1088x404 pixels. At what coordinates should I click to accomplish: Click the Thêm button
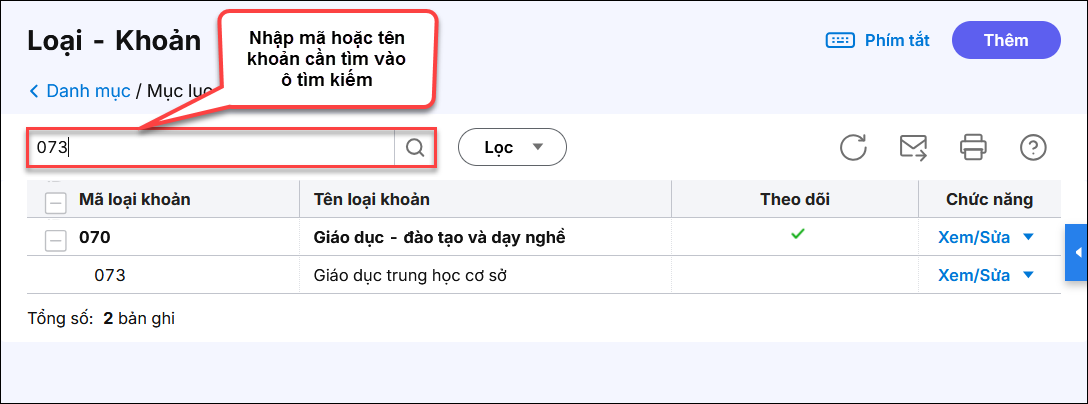(x=1006, y=40)
